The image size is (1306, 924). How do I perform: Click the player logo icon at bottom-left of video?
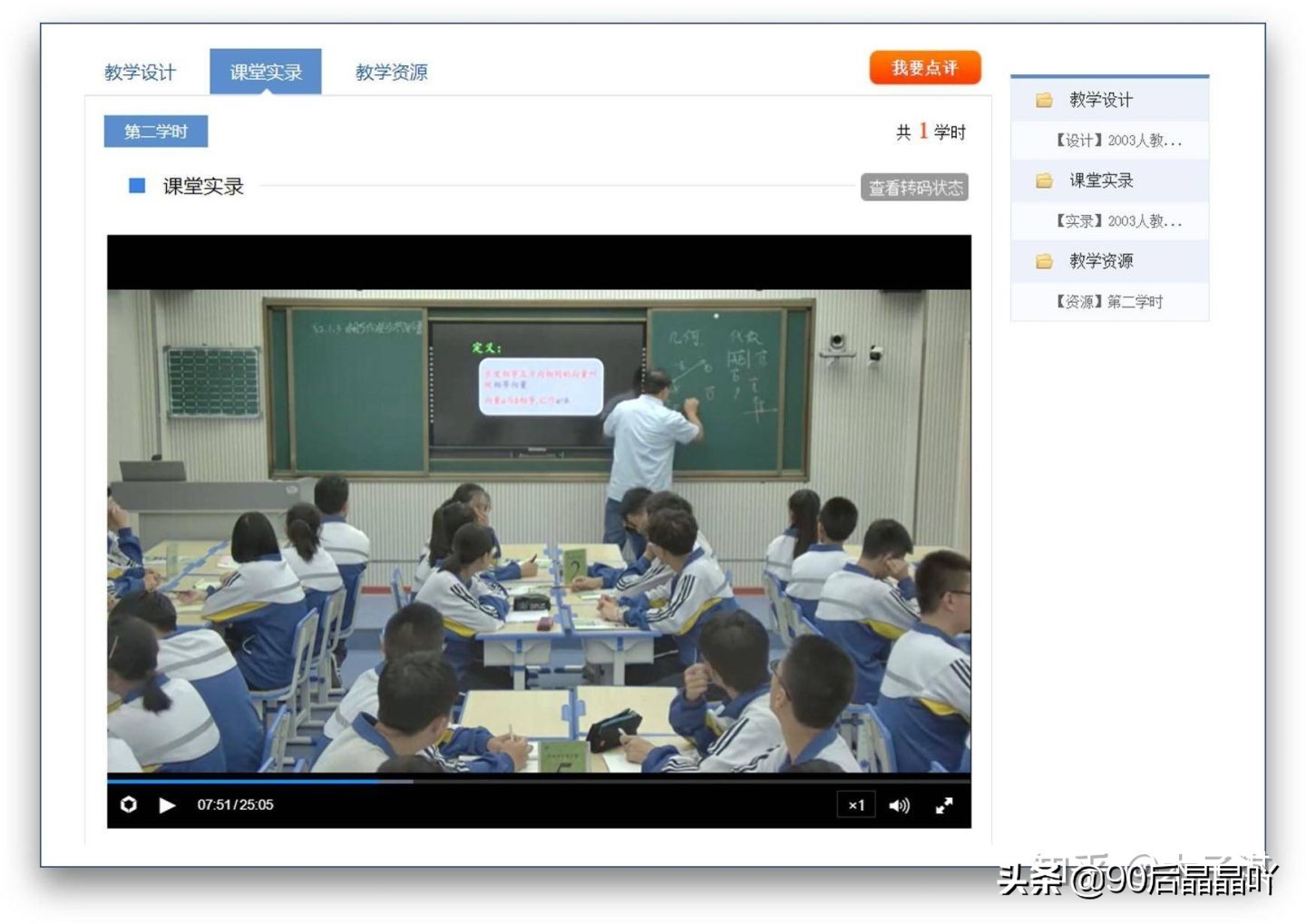point(130,804)
